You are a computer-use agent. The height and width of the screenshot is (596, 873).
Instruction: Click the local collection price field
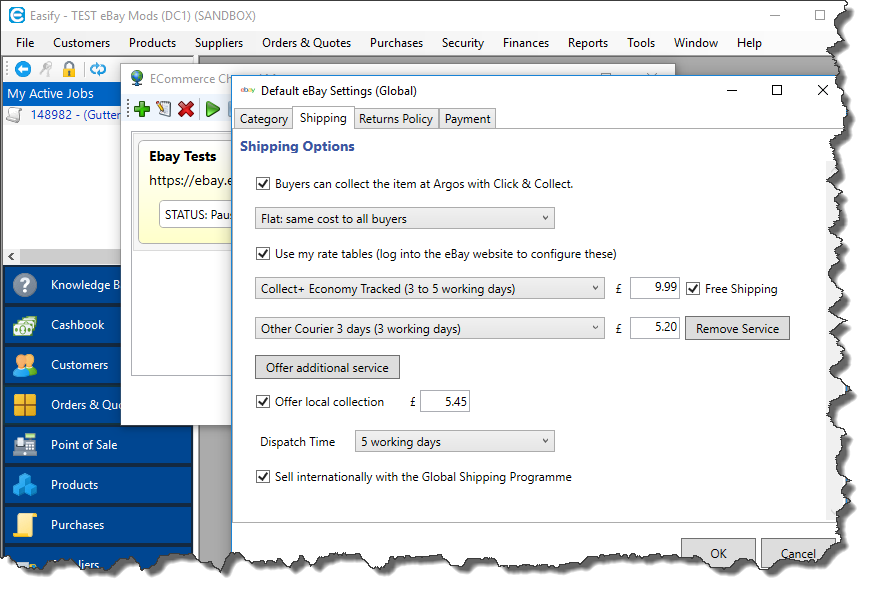coord(445,402)
